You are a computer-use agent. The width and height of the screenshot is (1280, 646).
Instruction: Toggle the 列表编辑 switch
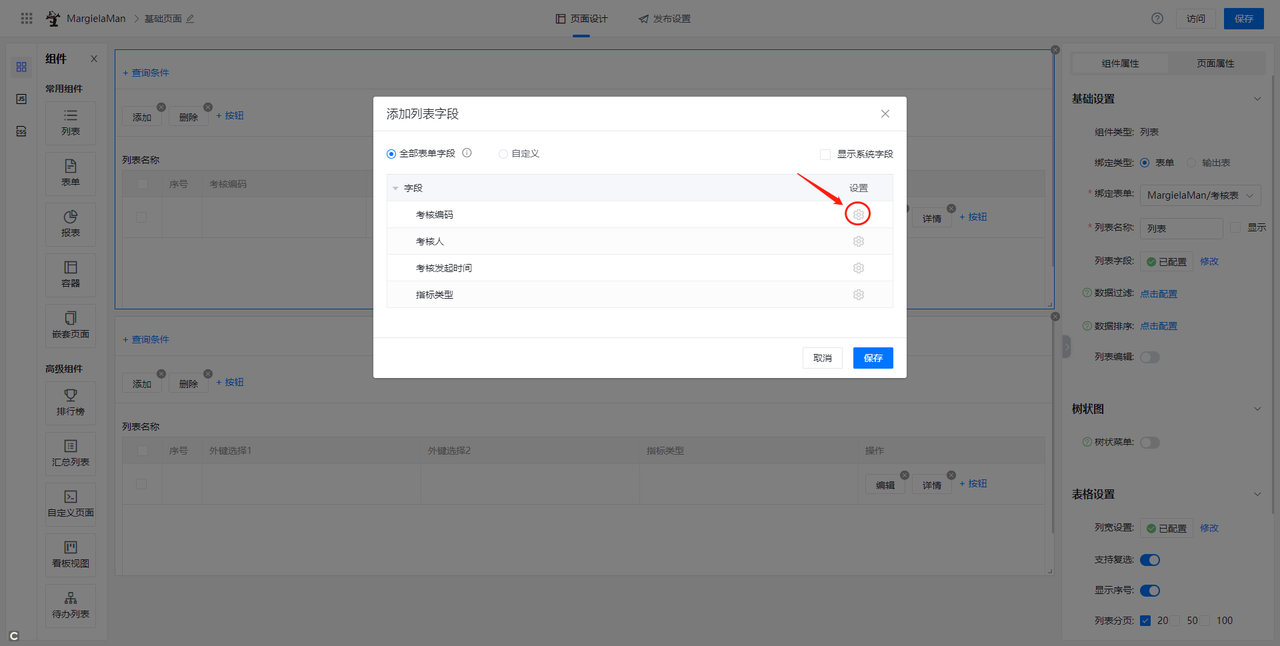(1150, 357)
